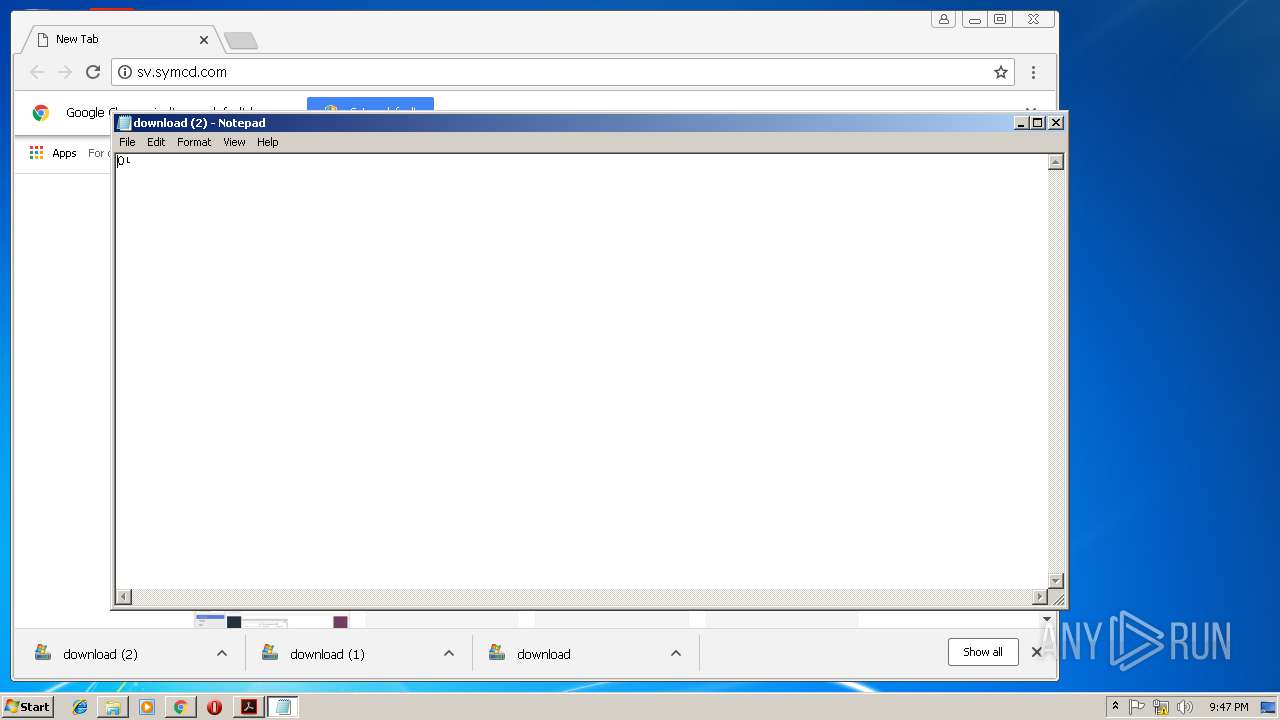Open downloaded file download (2)

100,654
